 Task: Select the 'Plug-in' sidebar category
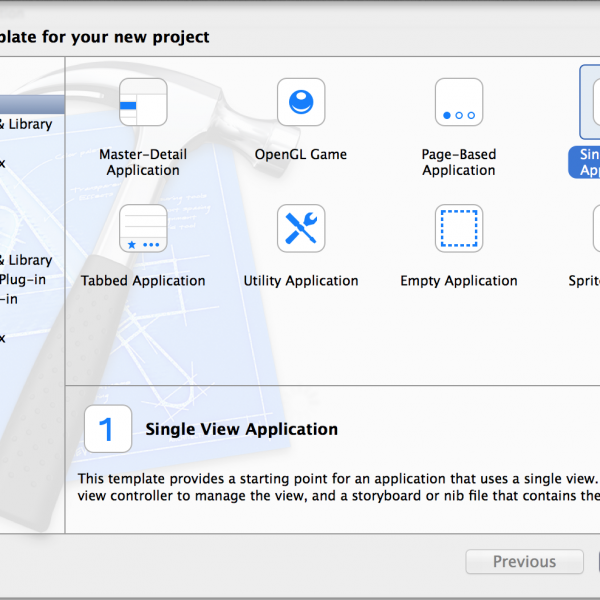point(23,280)
